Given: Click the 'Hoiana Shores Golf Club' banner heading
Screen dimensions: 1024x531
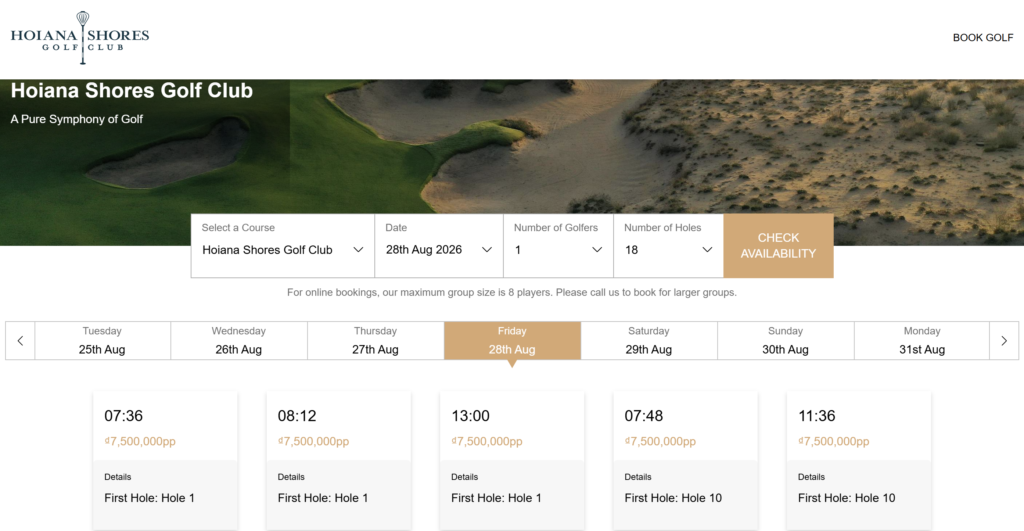Looking at the screenshot, I should click(132, 91).
